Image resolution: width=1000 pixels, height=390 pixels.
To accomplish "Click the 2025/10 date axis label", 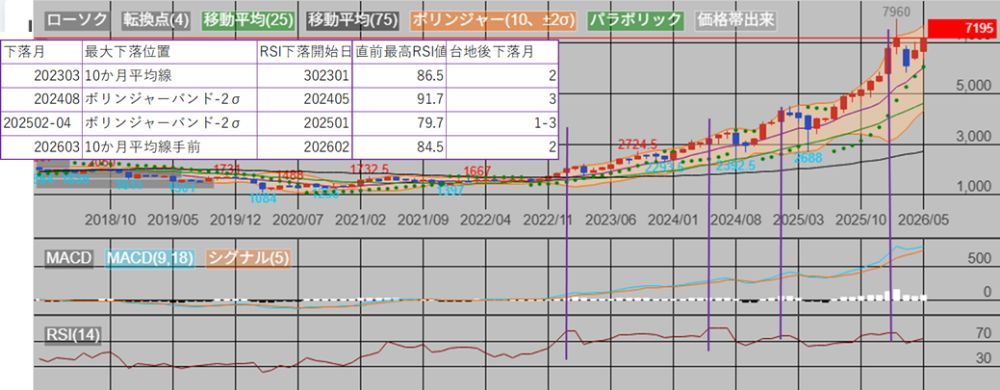I will (x=861, y=220).
